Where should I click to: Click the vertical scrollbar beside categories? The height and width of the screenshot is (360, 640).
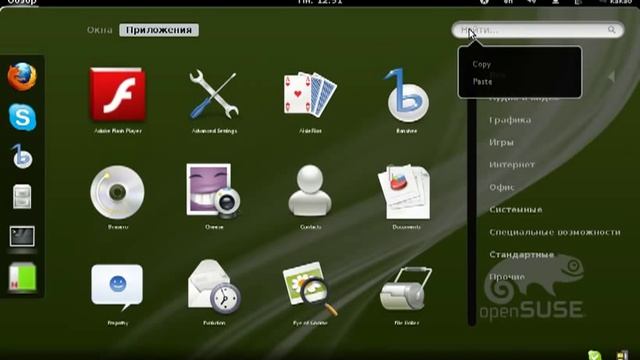pyautogui.click(x=472, y=211)
